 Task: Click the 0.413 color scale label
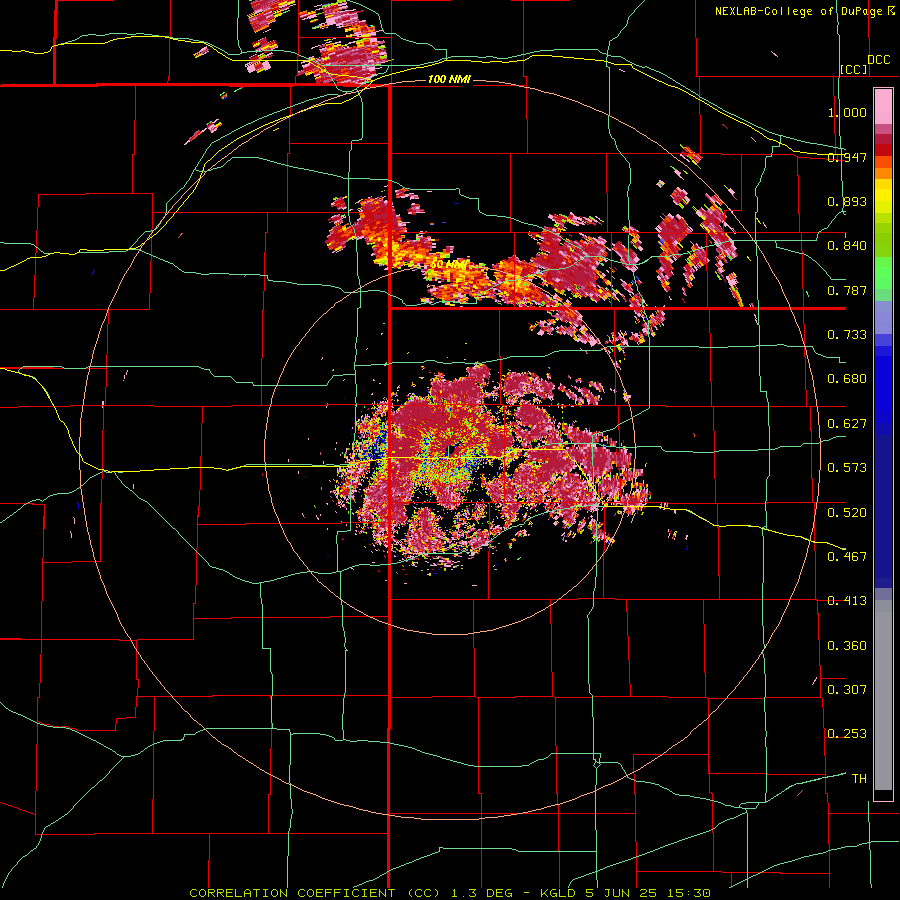pos(847,601)
